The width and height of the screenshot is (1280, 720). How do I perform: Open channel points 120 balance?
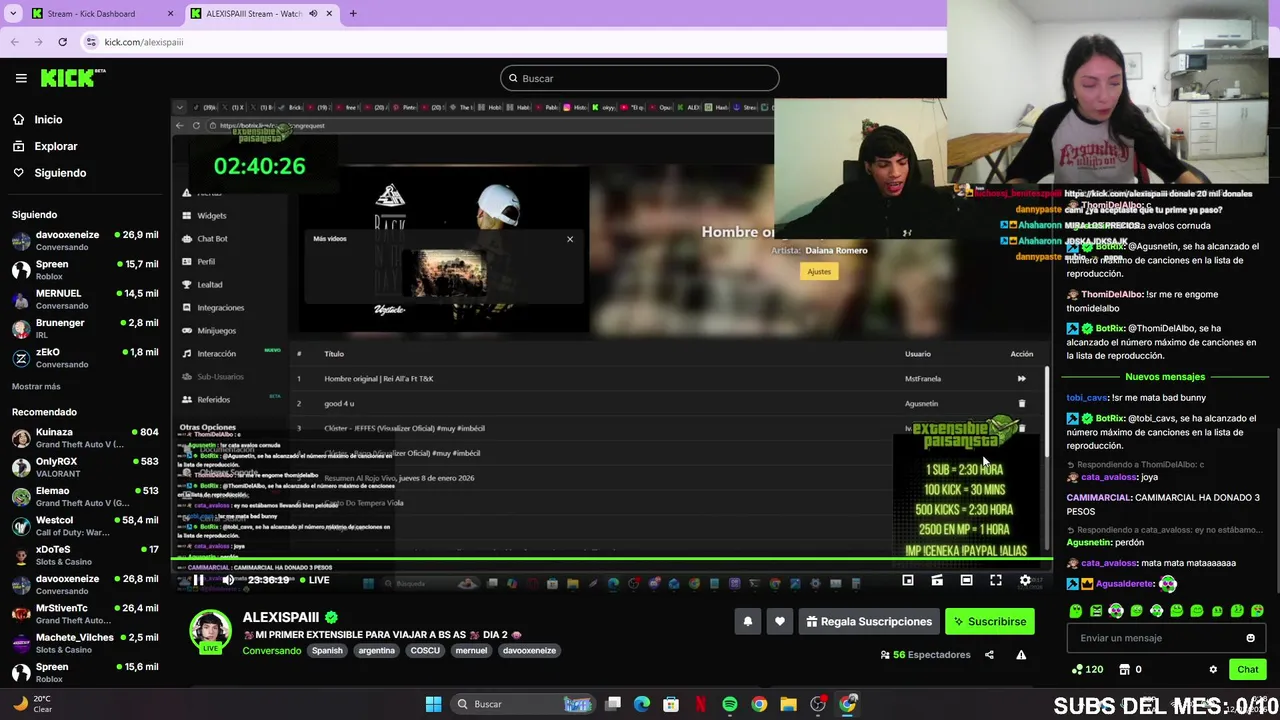tap(1087, 669)
